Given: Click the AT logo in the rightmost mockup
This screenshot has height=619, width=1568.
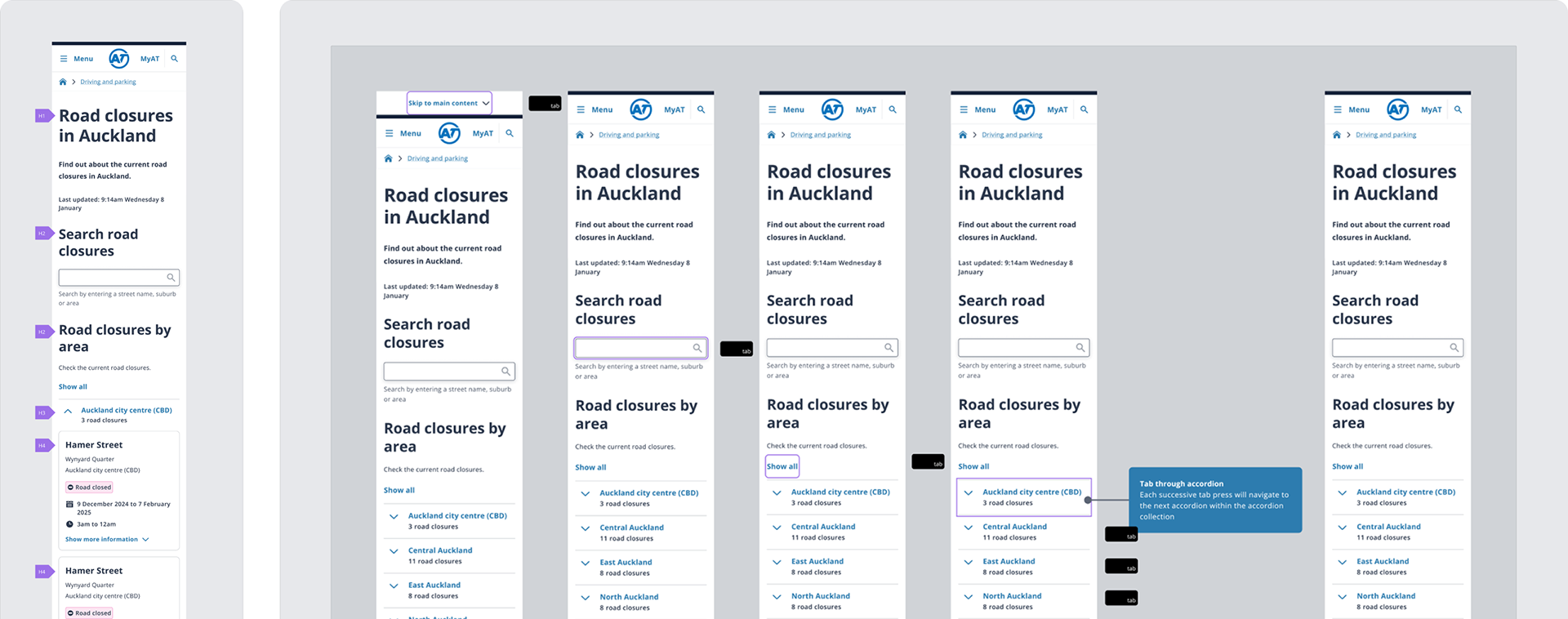Looking at the screenshot, I should pyautogui.click(x=1398, y=109).
